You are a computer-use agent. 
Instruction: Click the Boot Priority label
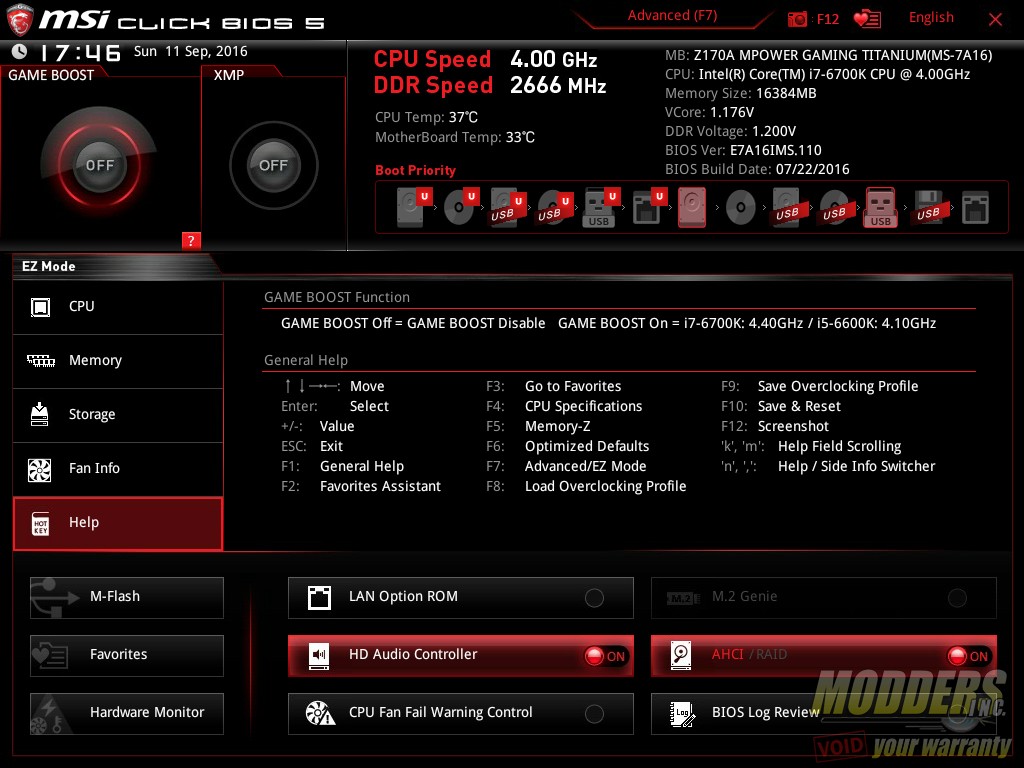pyautogui.click(x=415, y=170)
